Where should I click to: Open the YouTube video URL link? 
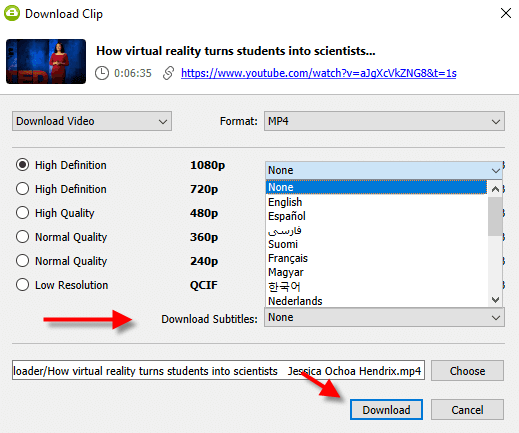coord(319,73)
